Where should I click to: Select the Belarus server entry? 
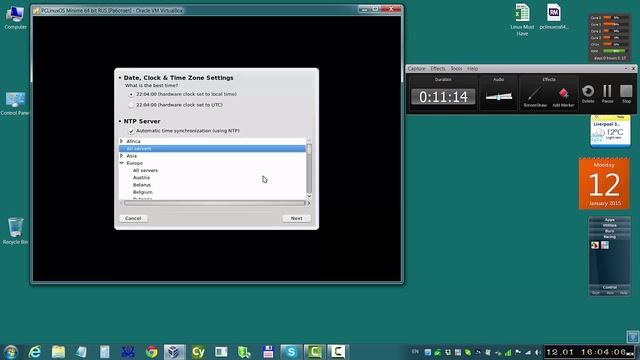click(x=142, y=185)
